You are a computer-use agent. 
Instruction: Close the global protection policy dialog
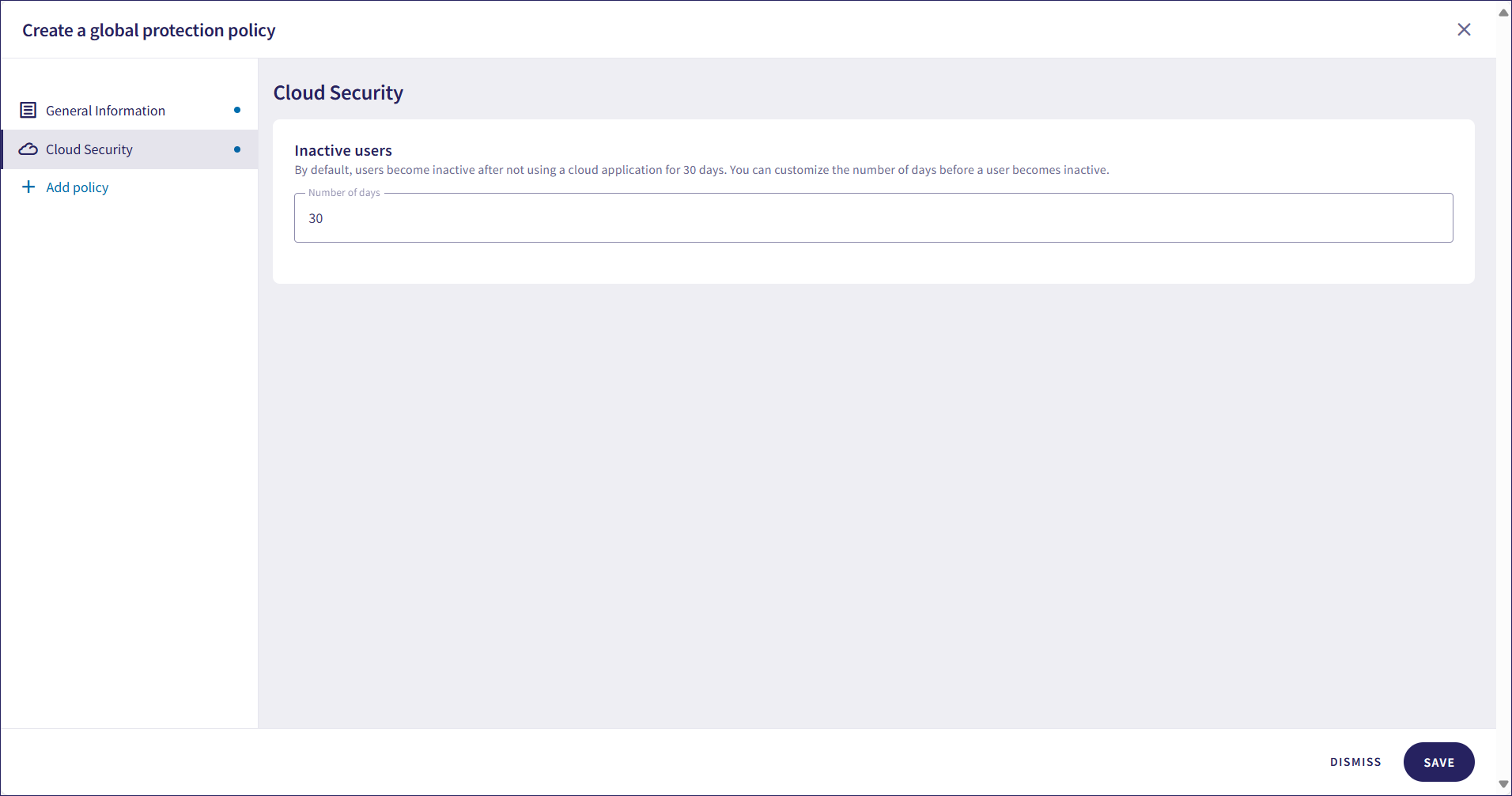[1464, 30]
